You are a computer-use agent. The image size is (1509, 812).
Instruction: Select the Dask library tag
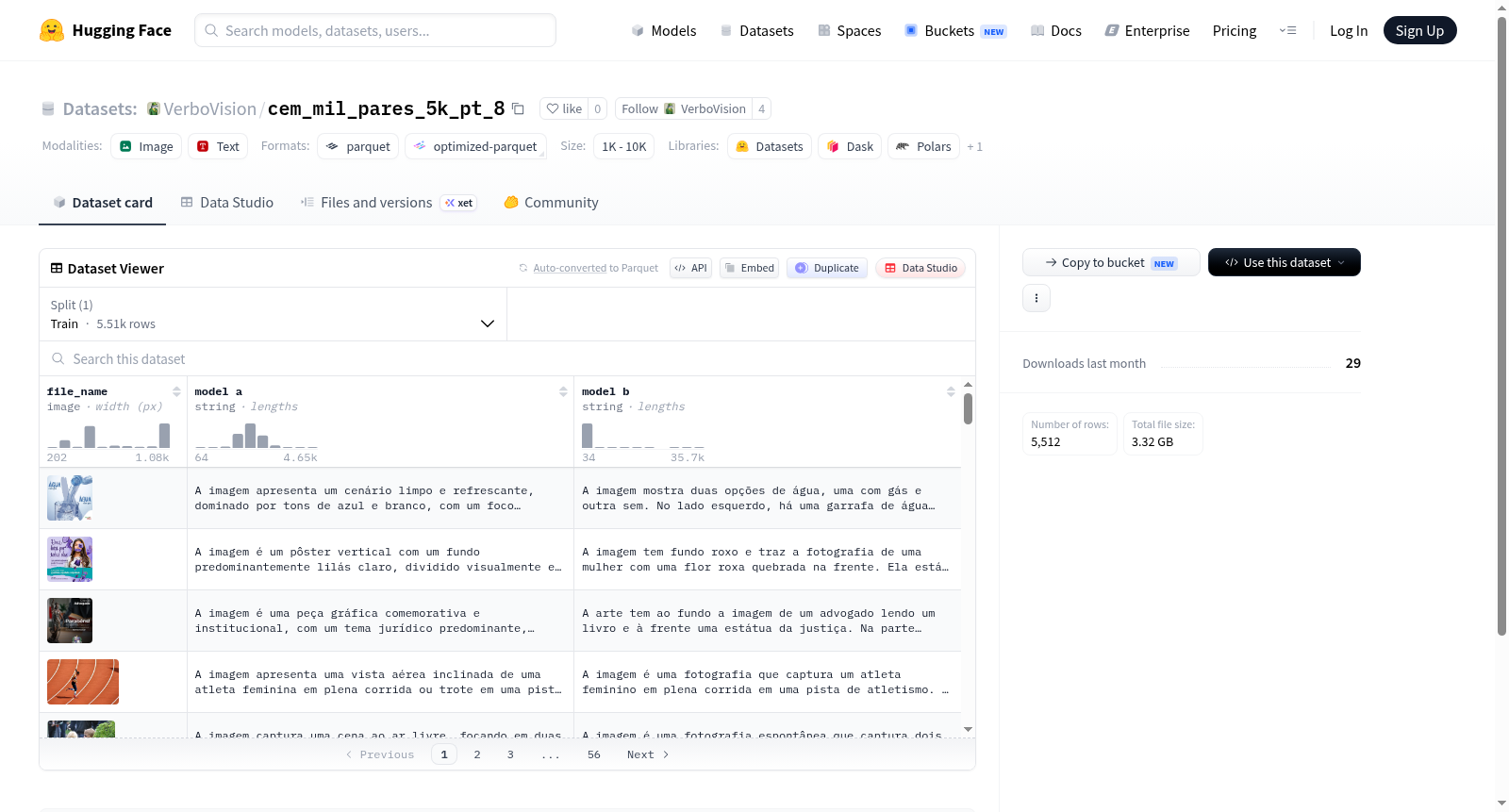point(850,146)
